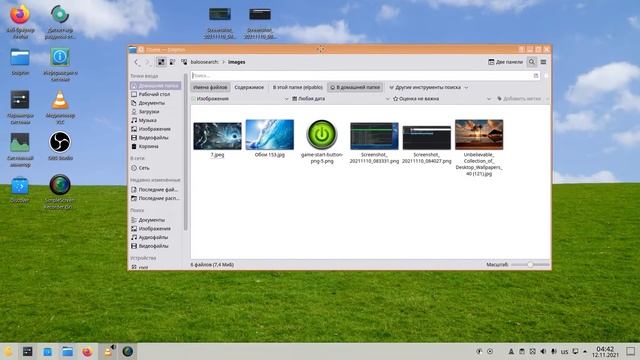Open Последние файлы in sidebar
The width and height of the screenshot is (640, 360).
[x=156, y=190]
